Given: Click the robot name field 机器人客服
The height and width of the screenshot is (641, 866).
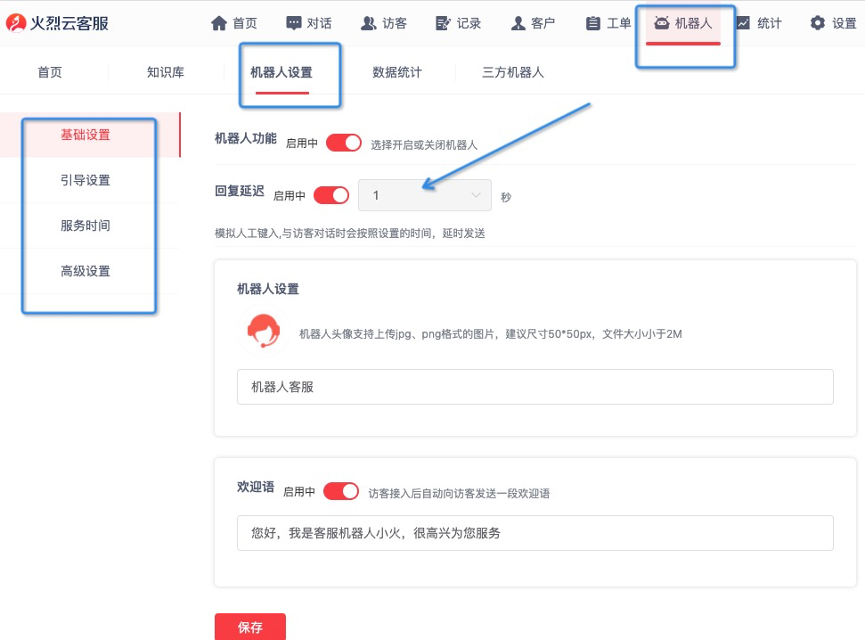Looking at the screenshot, I should 535,387.
